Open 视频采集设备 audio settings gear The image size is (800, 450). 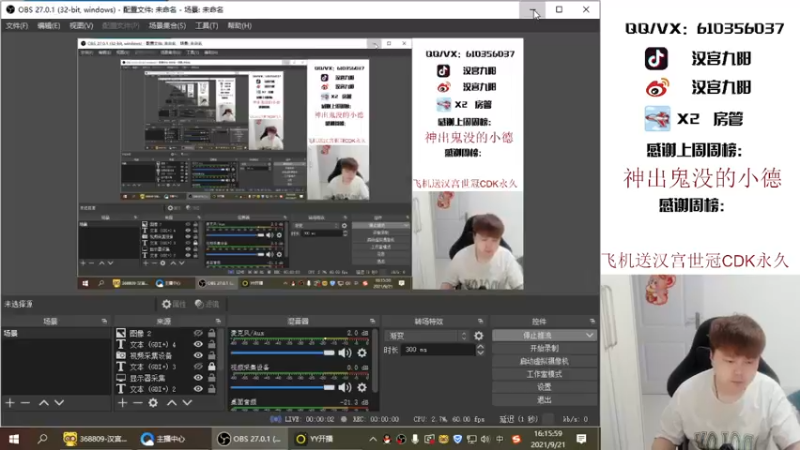[x=362, y=387]
